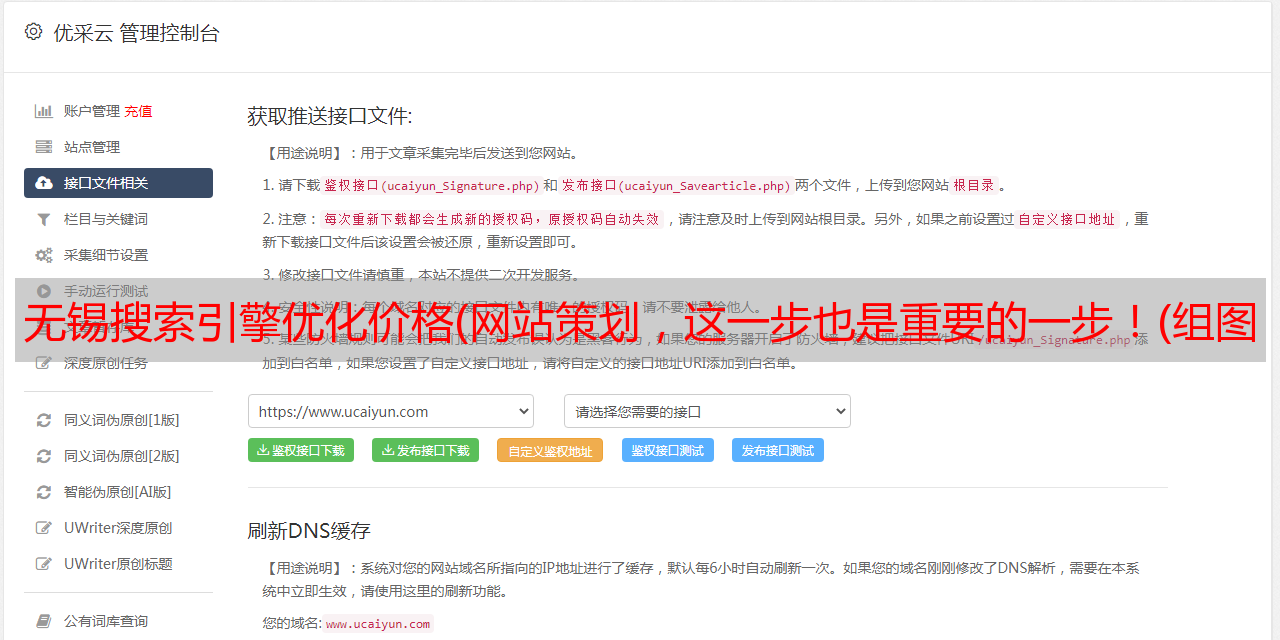Click the gear icon beside 优采云 管理控制台
This screenshot has width=1280, height=640.
click(34, 32)
